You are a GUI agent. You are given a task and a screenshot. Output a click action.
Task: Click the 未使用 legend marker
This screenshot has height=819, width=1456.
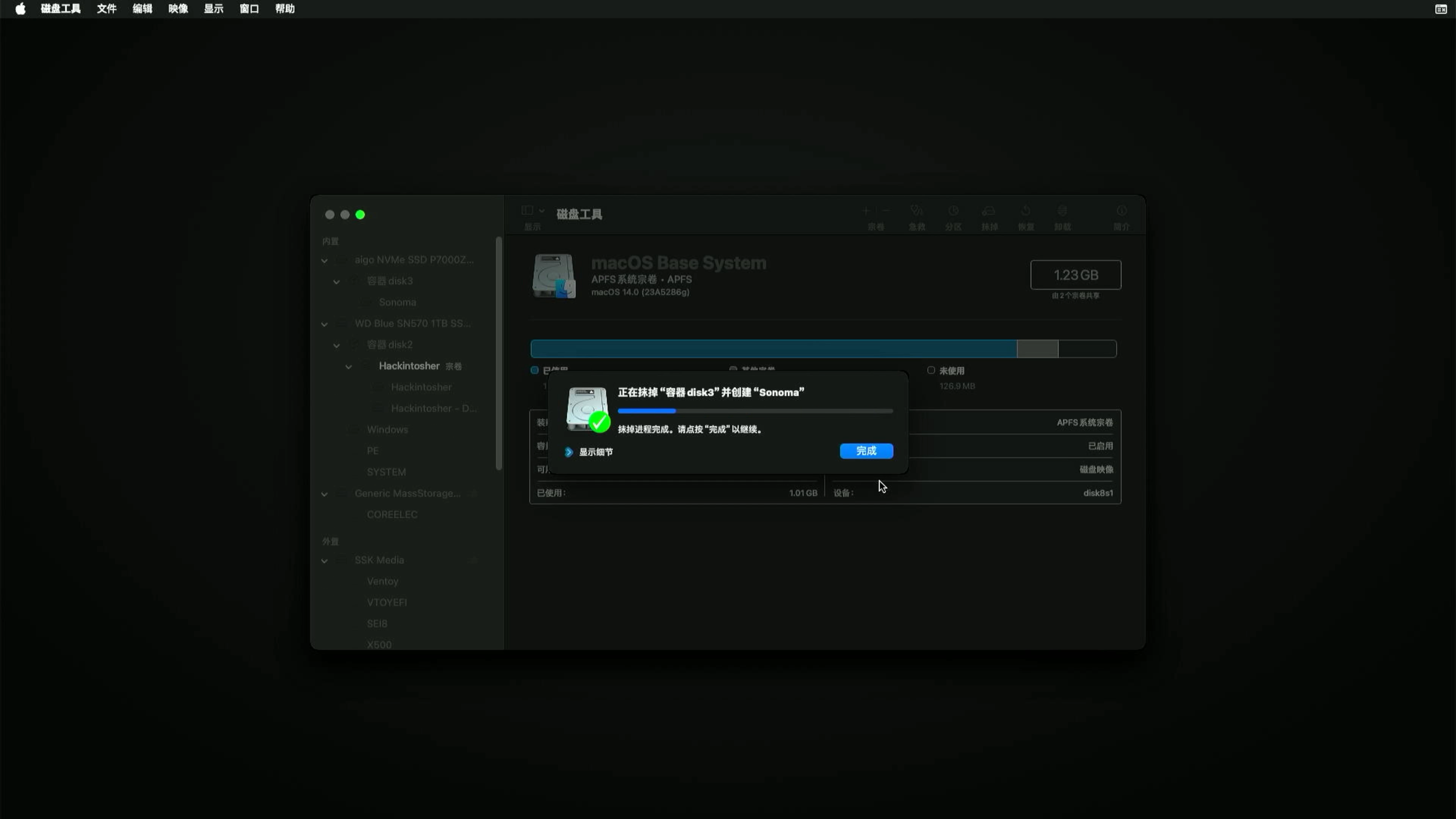(931, 370)
